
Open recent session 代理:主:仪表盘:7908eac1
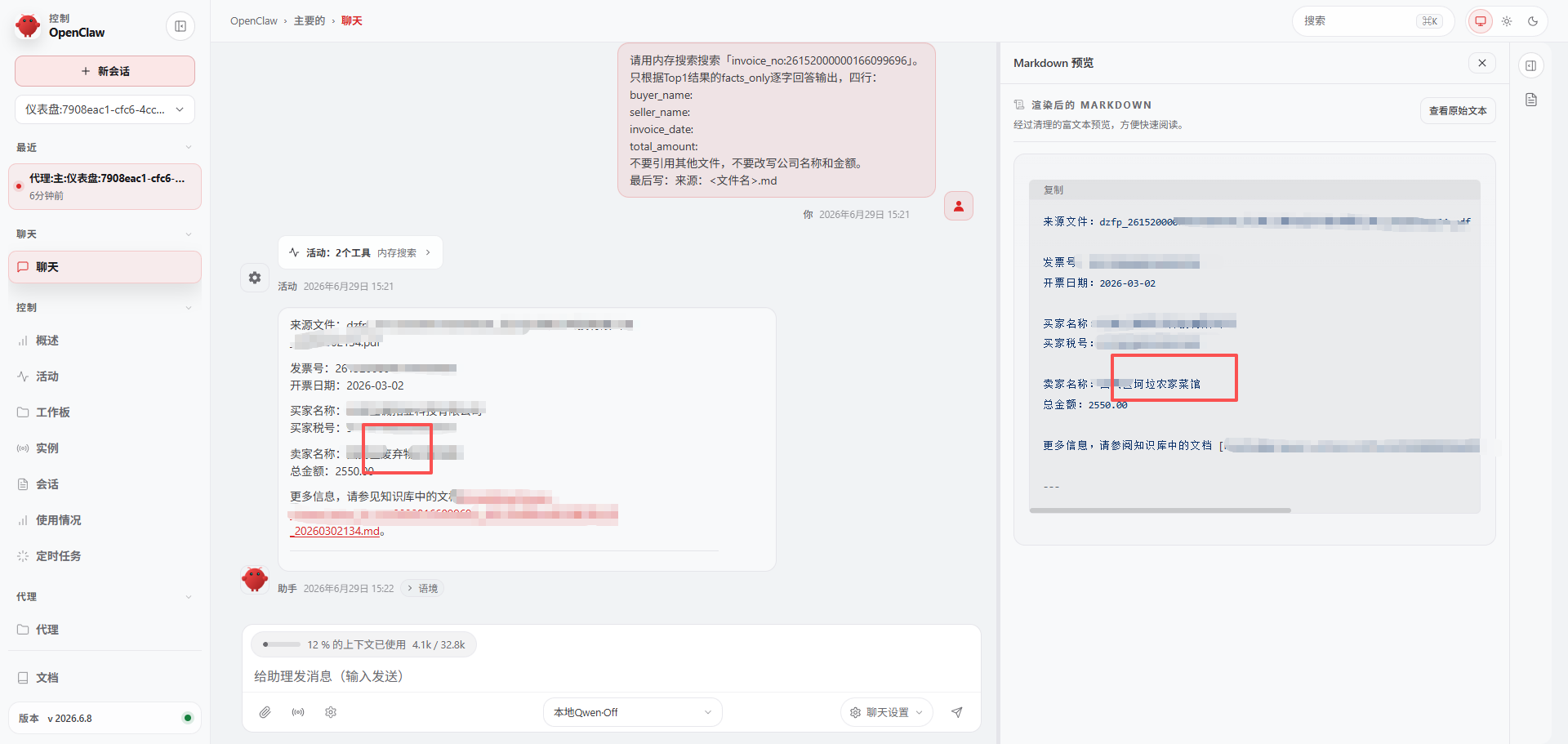105,186
